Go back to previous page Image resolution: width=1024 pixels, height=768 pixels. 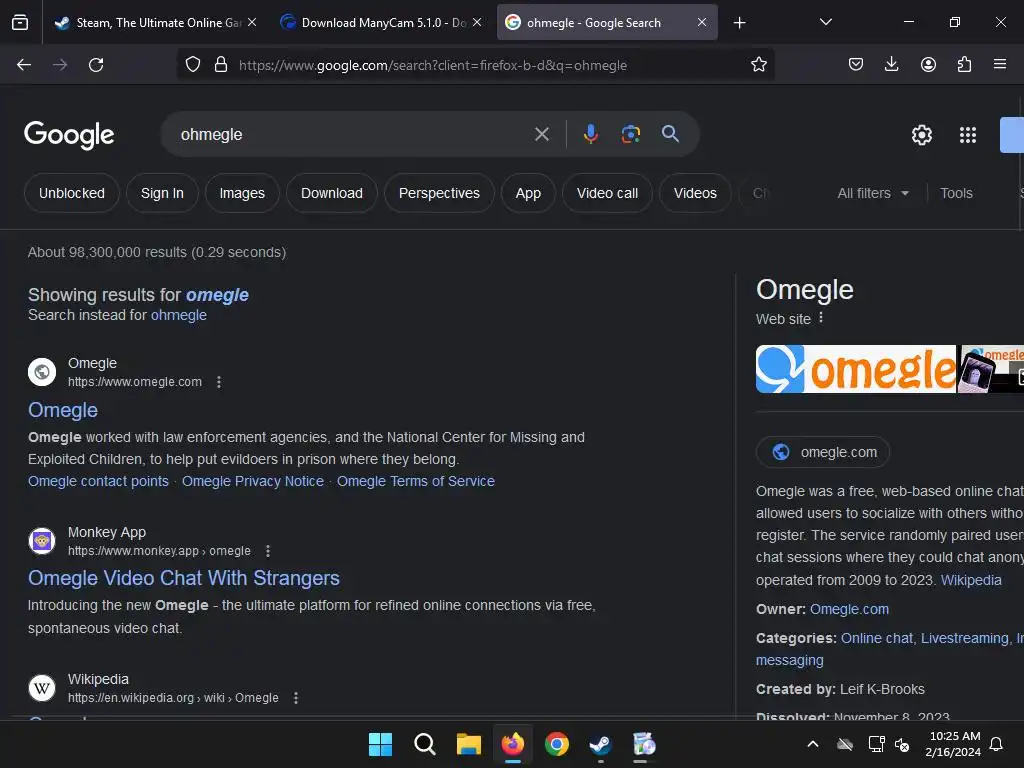(x=24, y=65)
